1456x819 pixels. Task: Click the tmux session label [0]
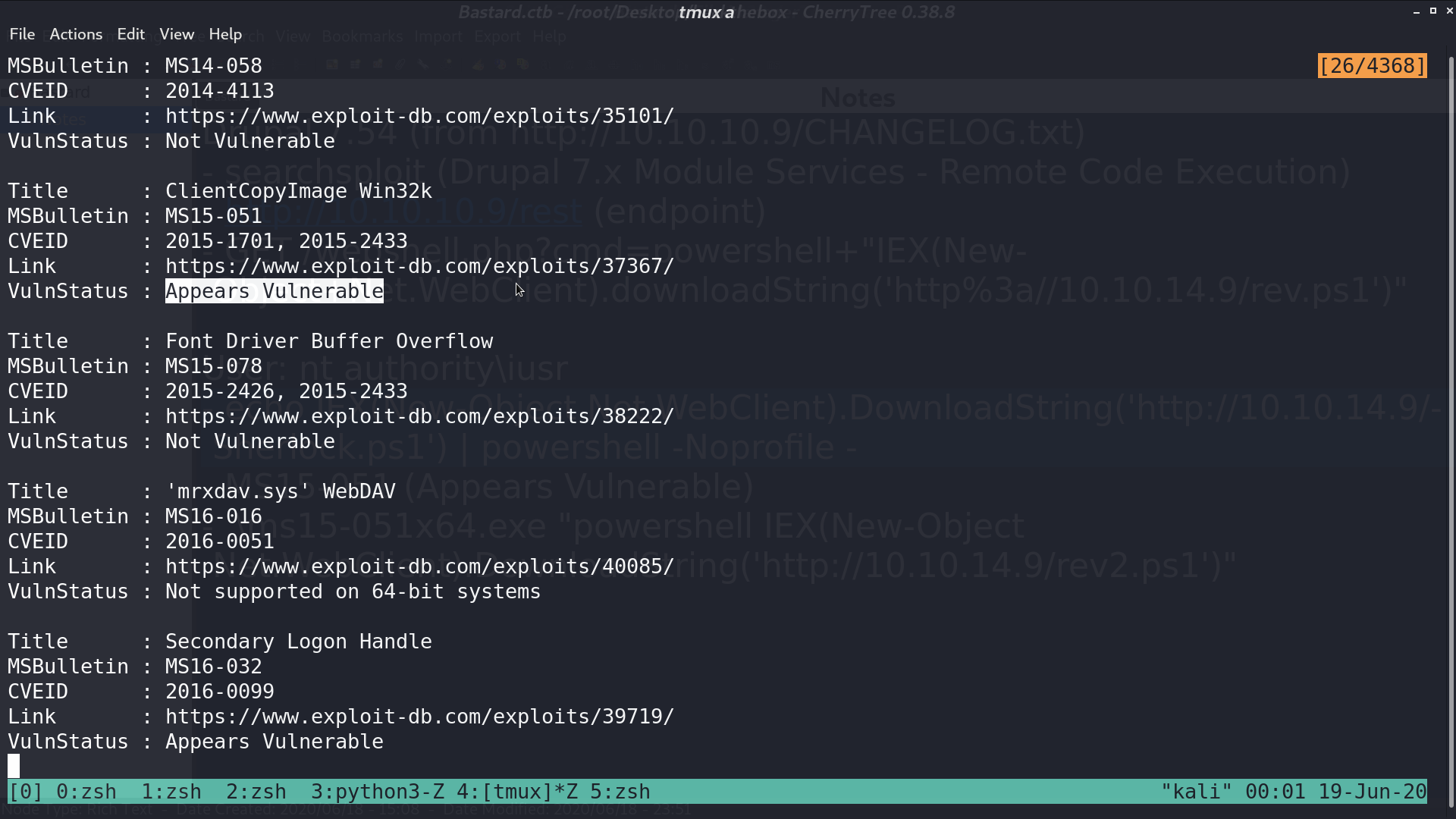click(26, 792)
